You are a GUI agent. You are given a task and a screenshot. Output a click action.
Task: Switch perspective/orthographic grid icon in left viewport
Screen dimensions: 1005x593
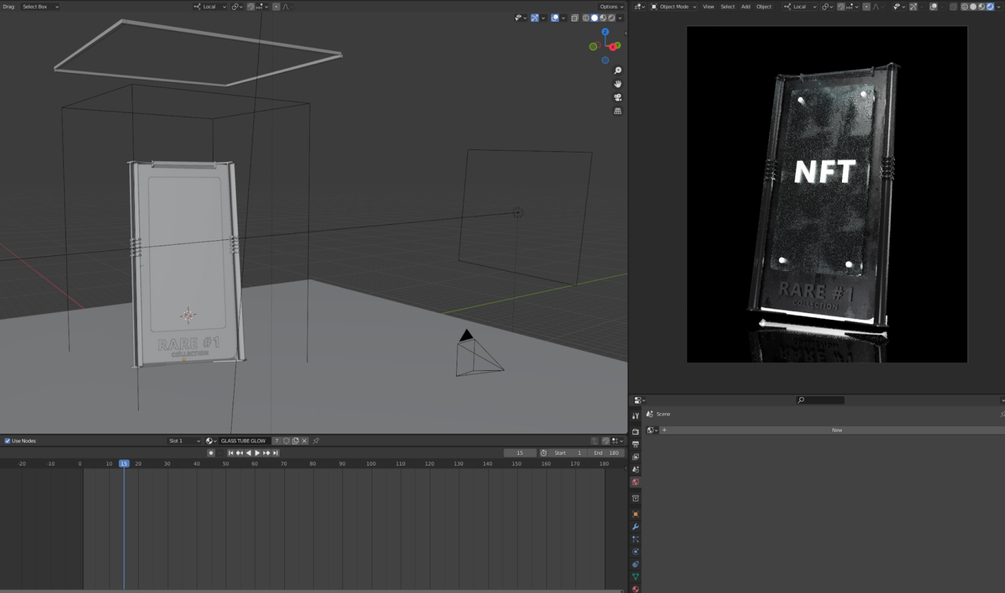click(617, 111)
